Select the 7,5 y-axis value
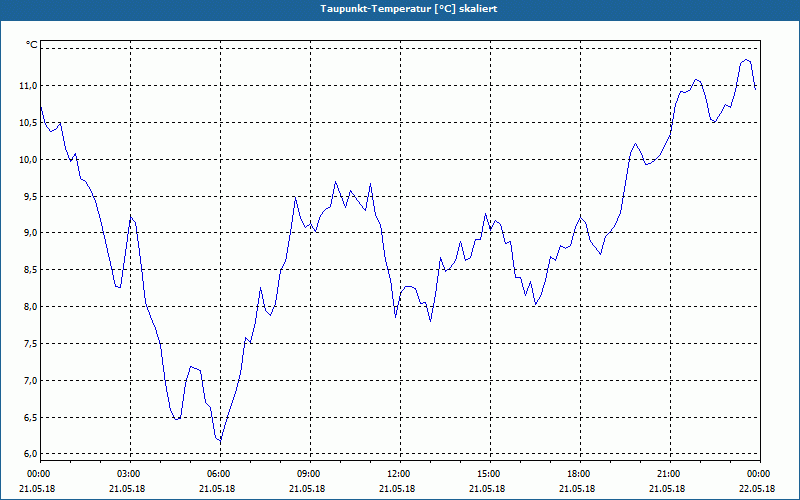Screen dimensions: 800x500 point(30,344)
